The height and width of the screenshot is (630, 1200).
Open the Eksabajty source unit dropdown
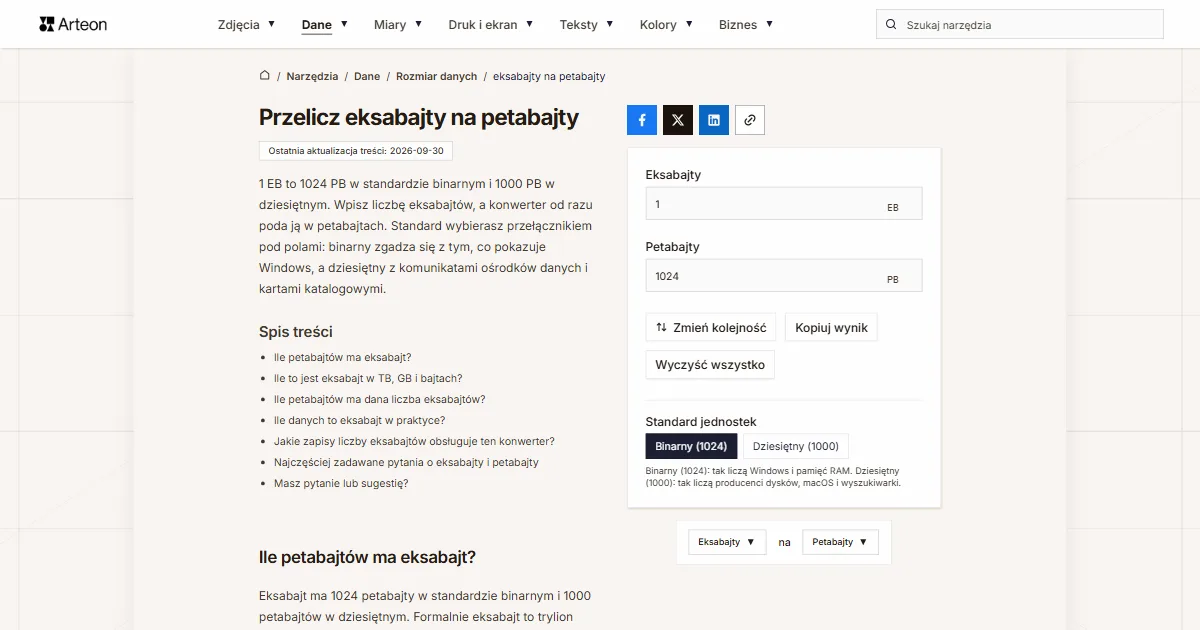click(727, 542)
